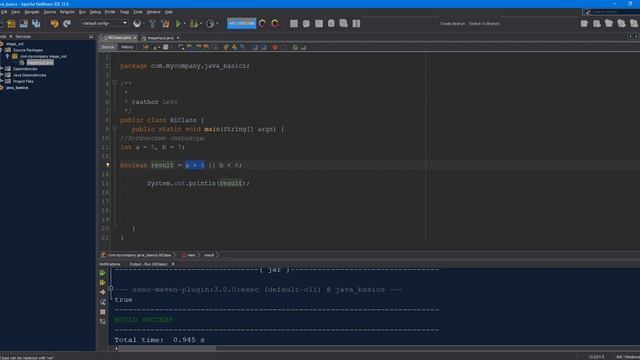Click the orange Undo arrow icon

(x=54, y=24)
